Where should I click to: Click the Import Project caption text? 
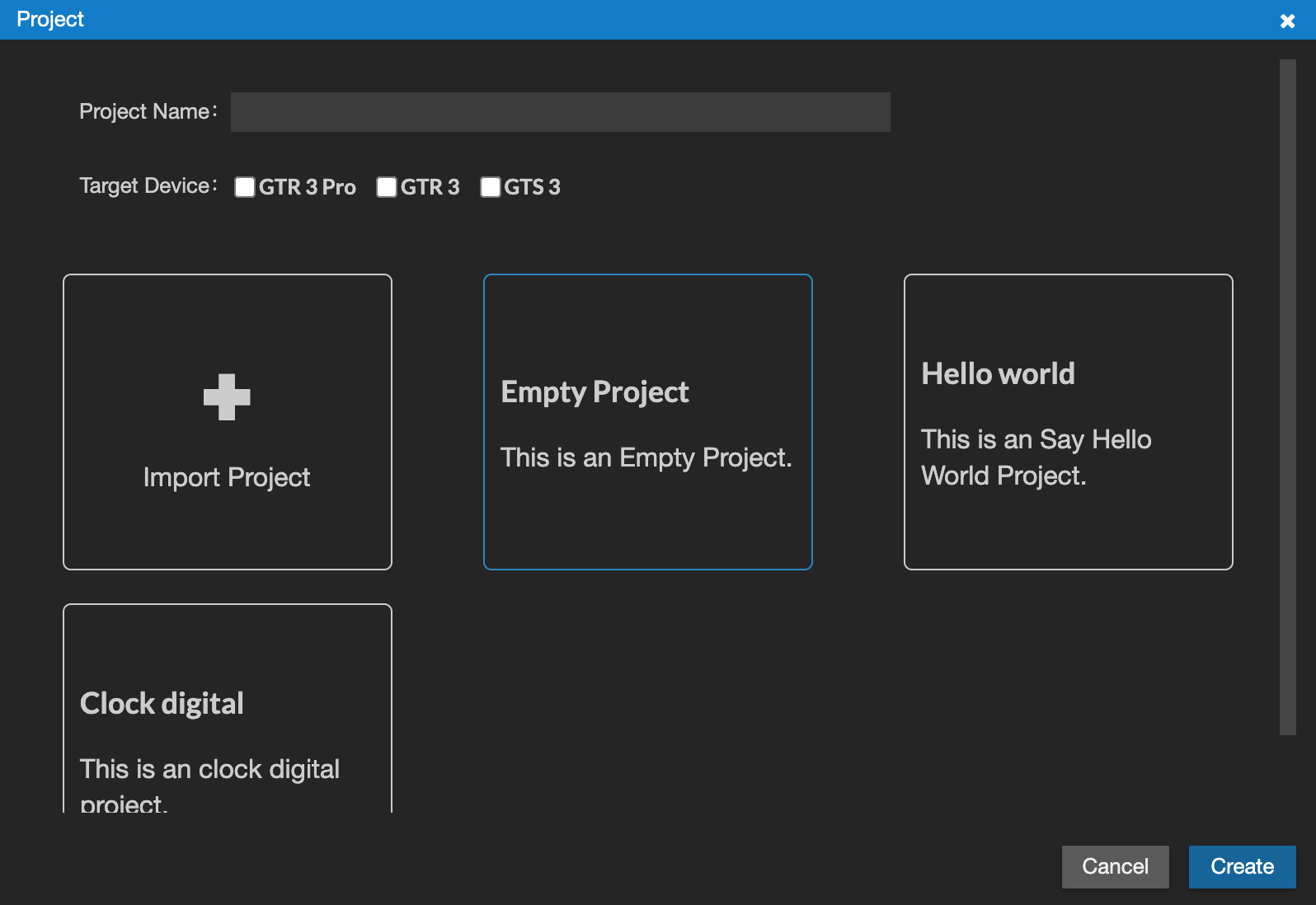(227, 477)
